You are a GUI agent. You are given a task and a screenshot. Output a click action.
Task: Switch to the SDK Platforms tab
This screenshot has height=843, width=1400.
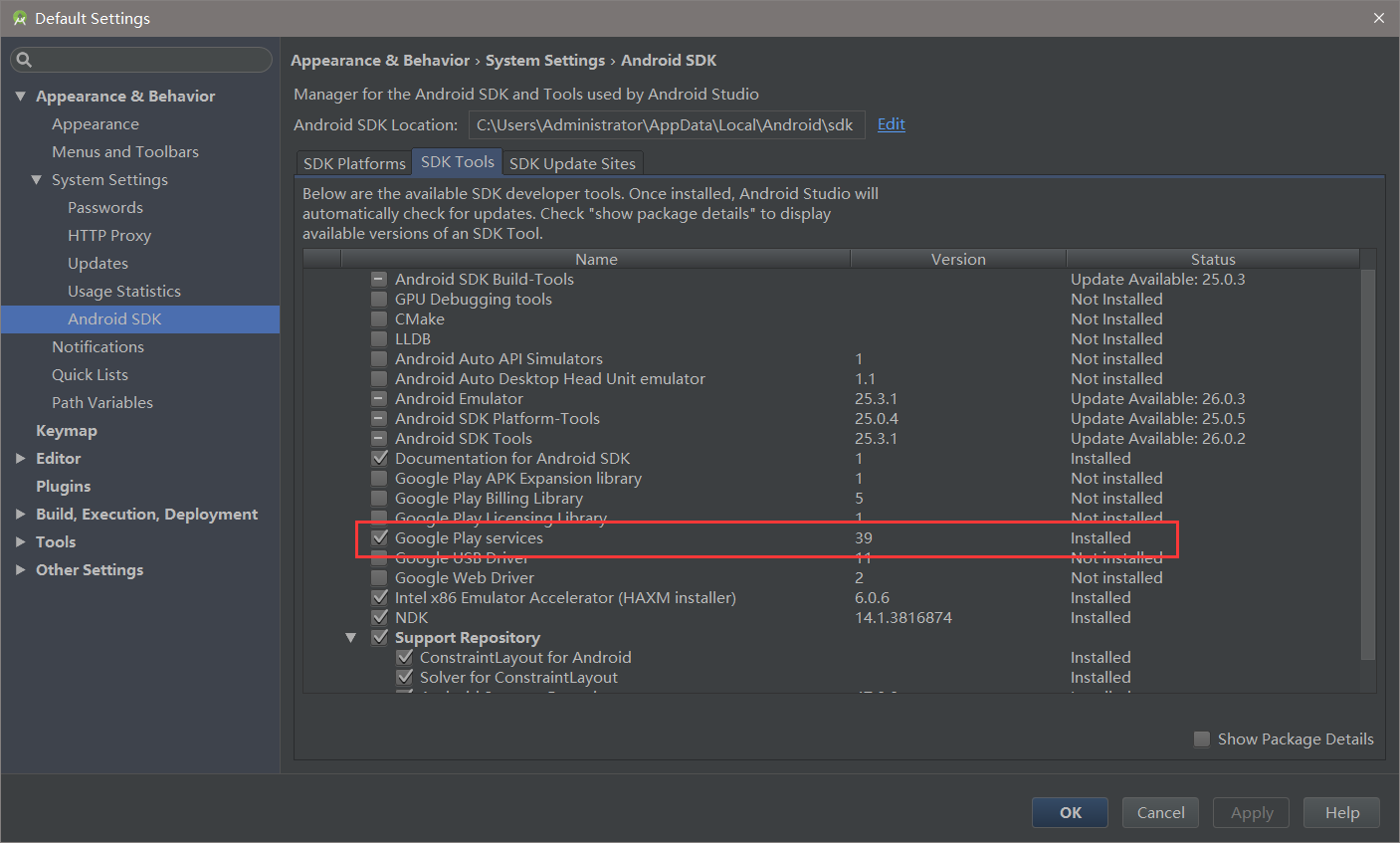354,163
